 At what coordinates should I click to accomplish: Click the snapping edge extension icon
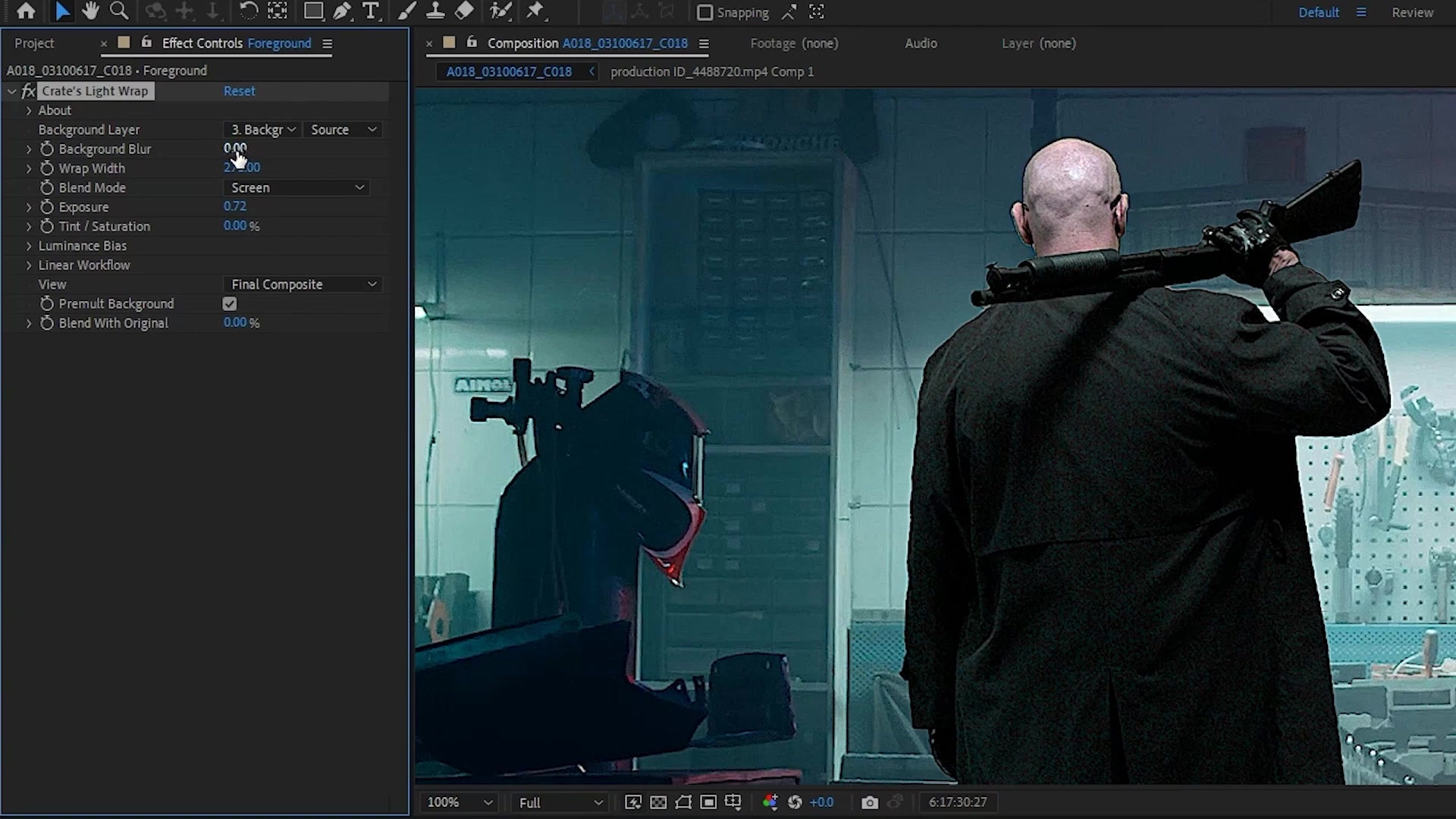click(789, 12)
